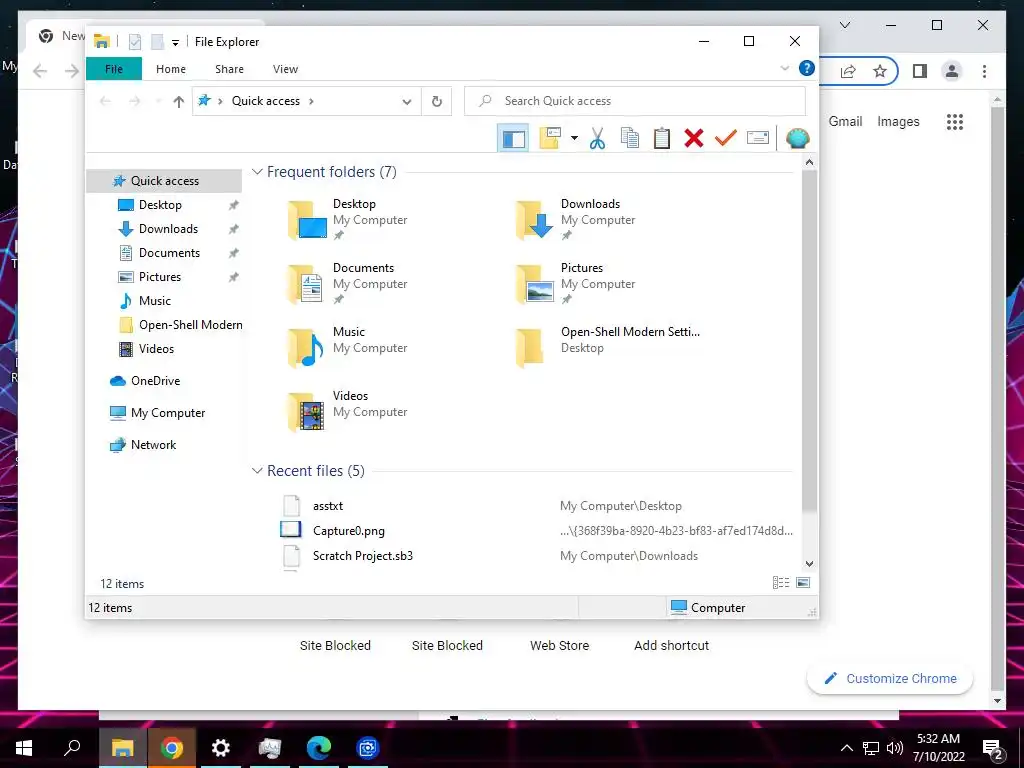
Task: Select Quick access in navigation pane
Action: pyautogui.click(x=164, y=181)
